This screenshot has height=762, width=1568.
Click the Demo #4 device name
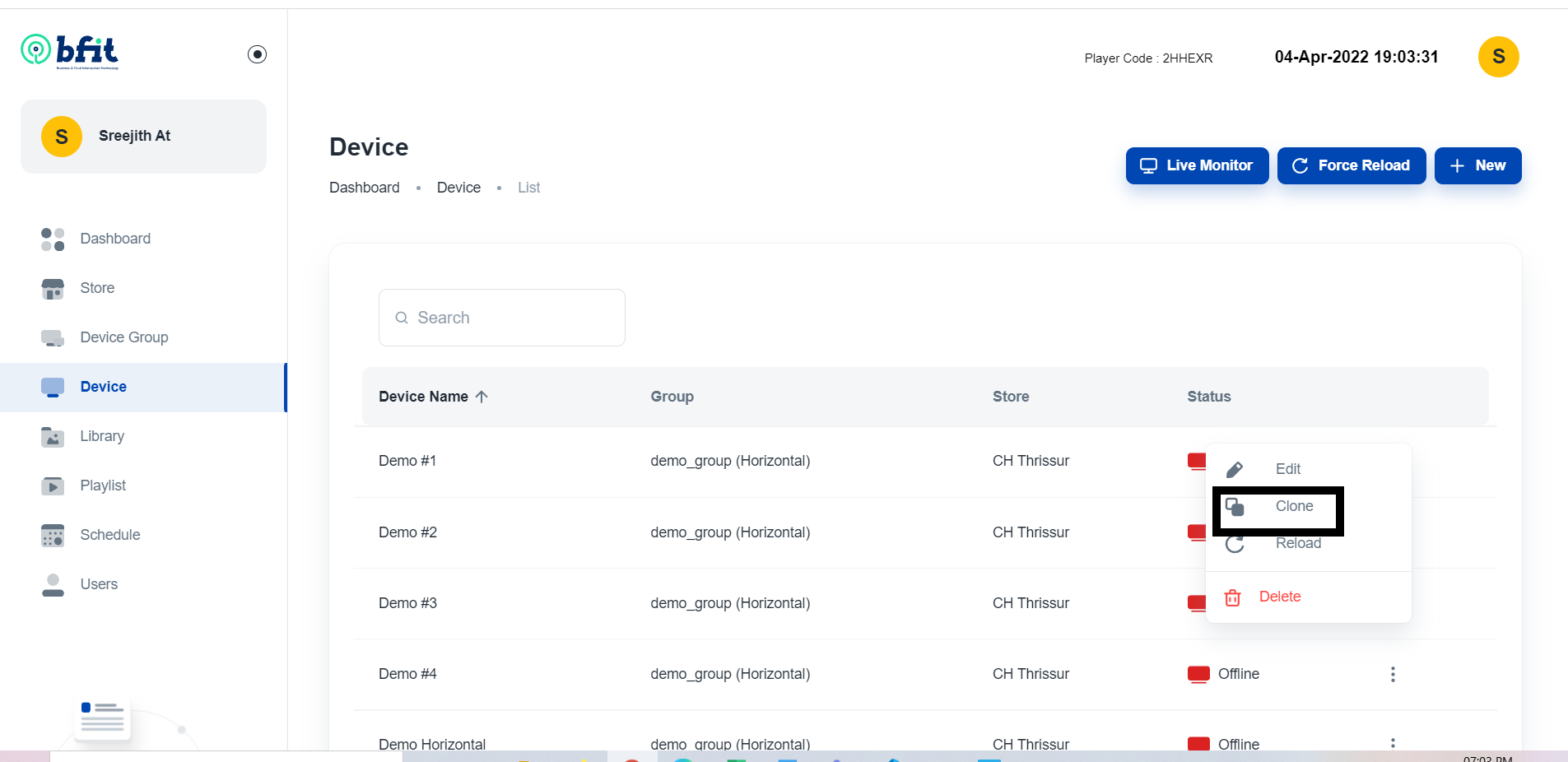[407, 674]
